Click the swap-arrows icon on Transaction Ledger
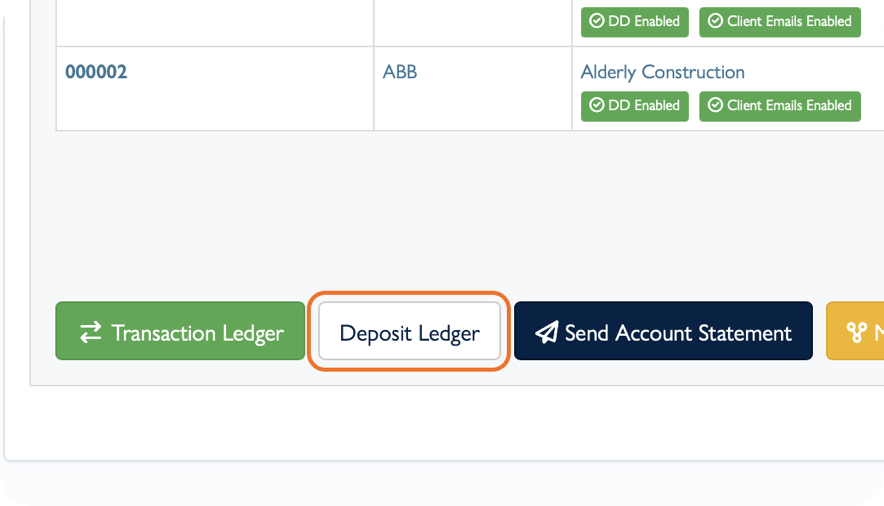The image size is (884, 506). coord(91,333)
